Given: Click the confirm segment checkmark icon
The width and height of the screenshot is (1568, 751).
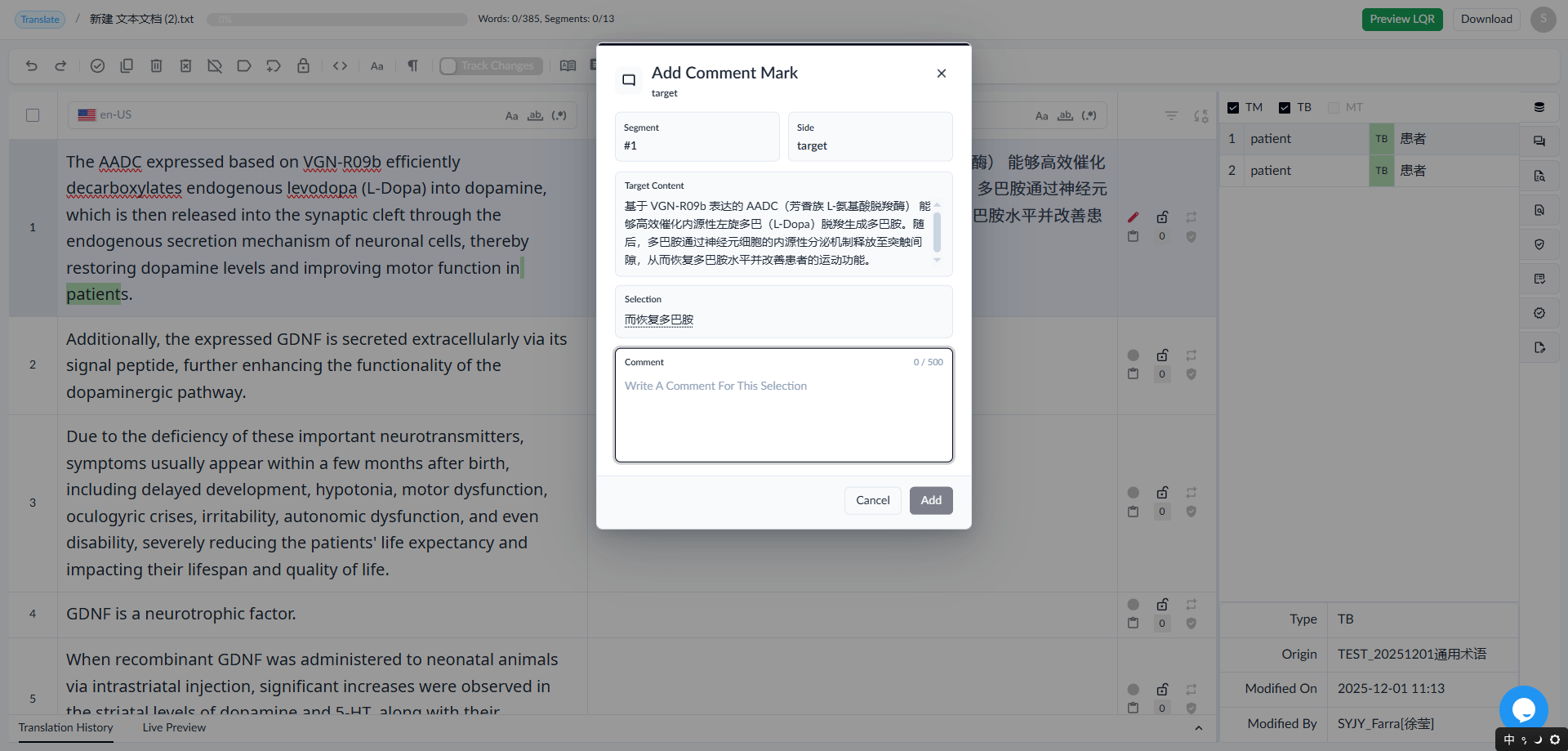Looking at the screenshot, I should (x=97, y=66).
